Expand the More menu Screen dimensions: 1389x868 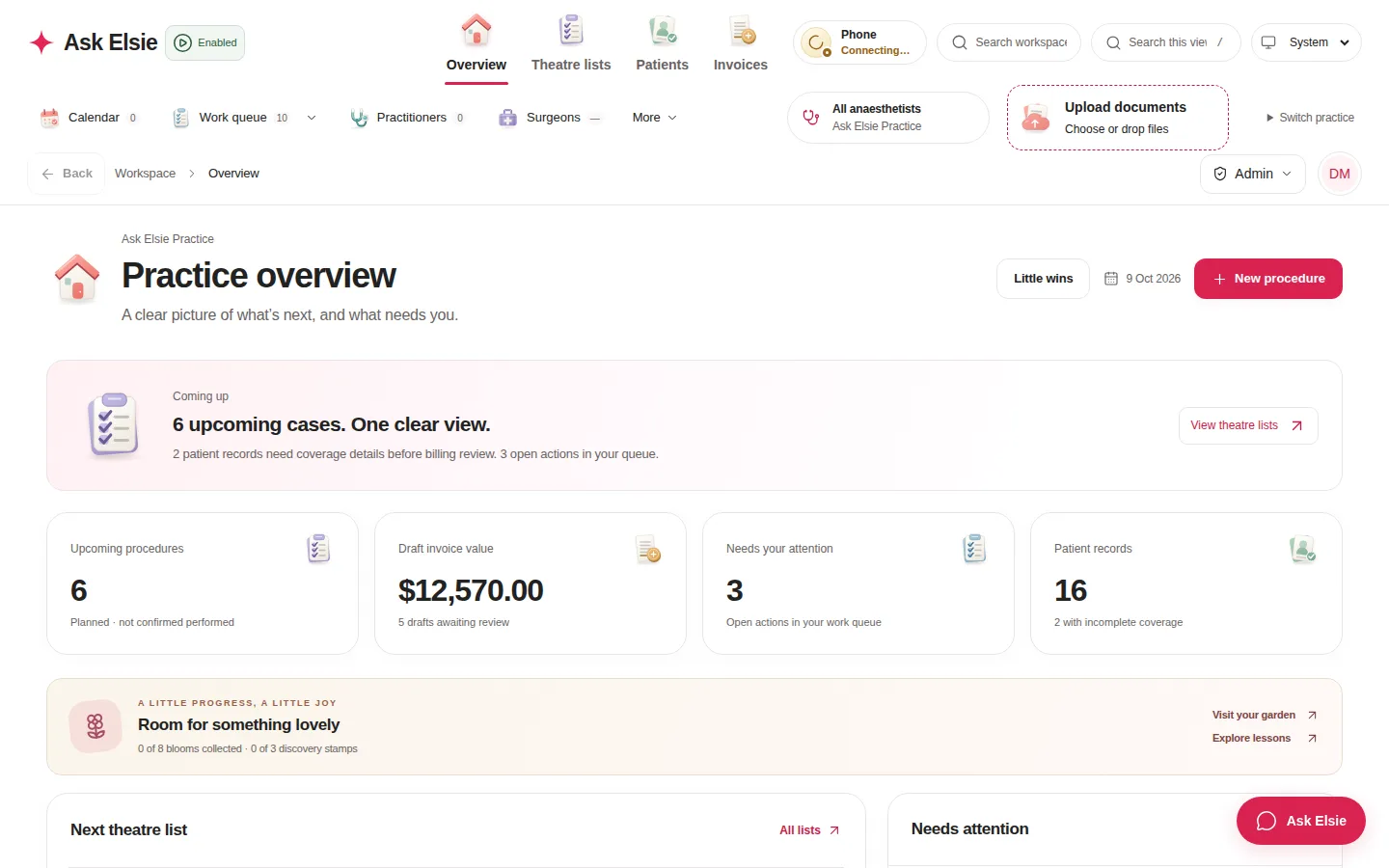point(654,118)
